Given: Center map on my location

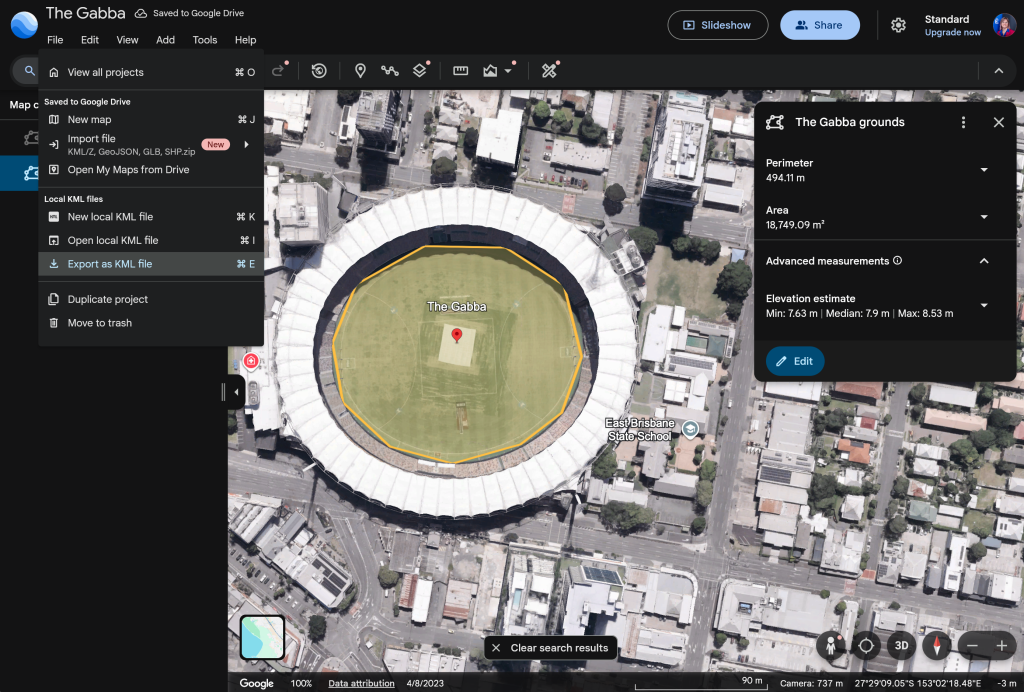Looking at the screenshot, I should click(866, 645).
